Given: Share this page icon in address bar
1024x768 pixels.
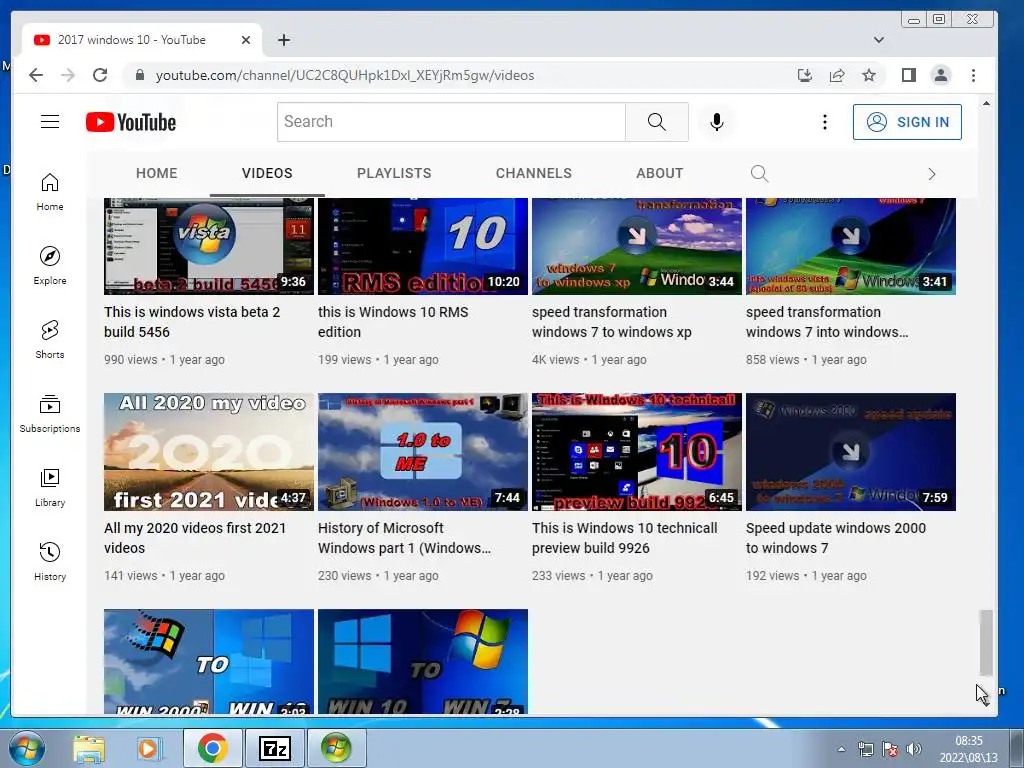Looking at the screenshot, I should pyautogui.click(x=837, y=75).
